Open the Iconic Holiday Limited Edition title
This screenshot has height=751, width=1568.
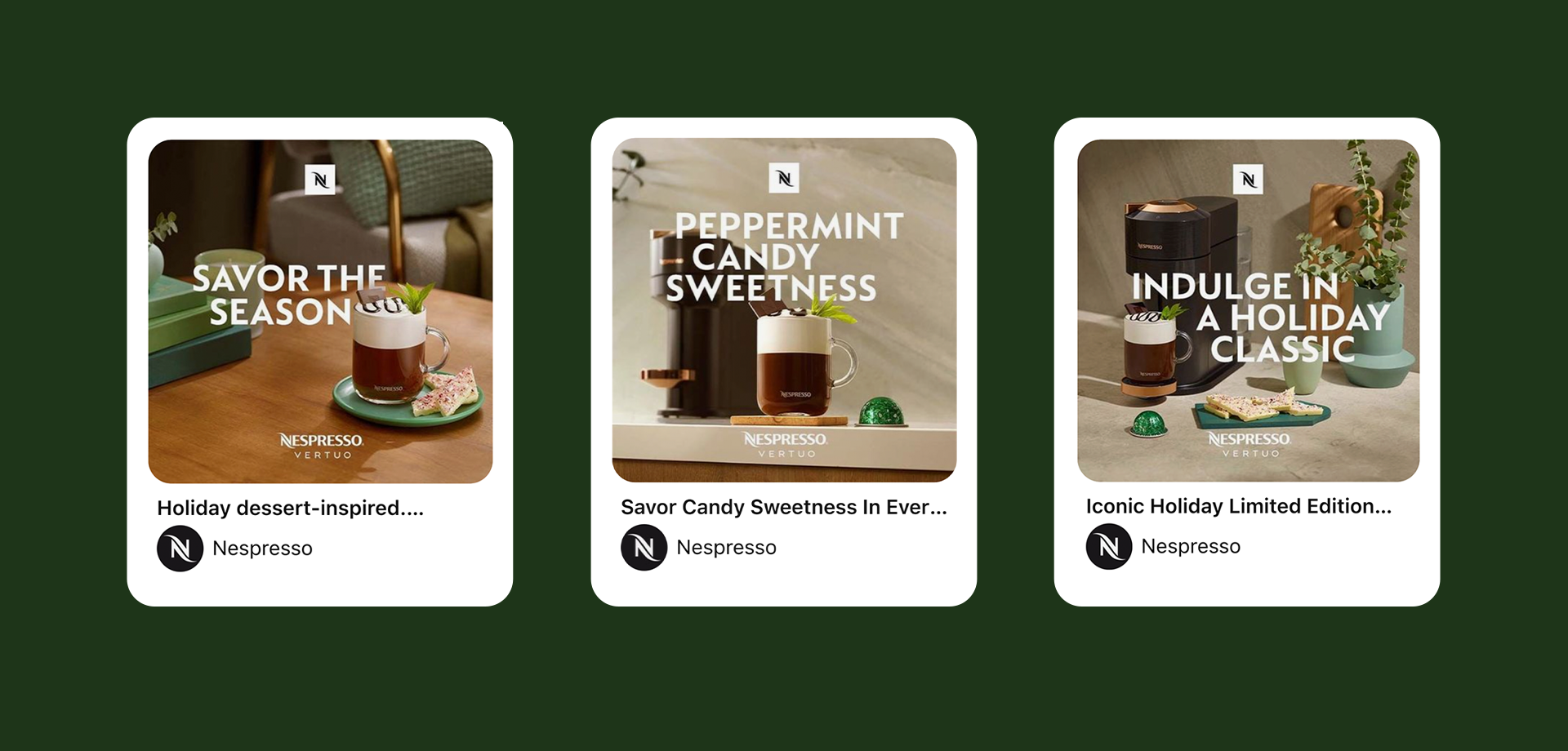coord(1239,507)
